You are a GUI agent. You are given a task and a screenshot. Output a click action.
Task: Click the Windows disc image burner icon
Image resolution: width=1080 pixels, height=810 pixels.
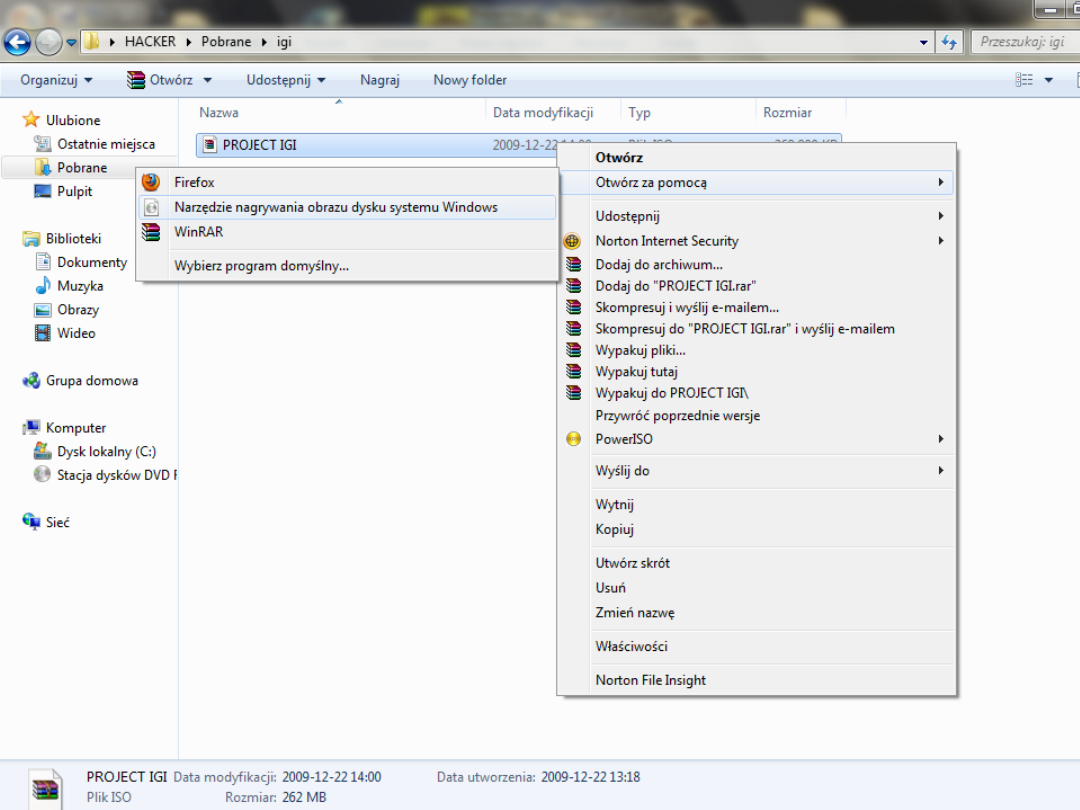pos(151,207)
